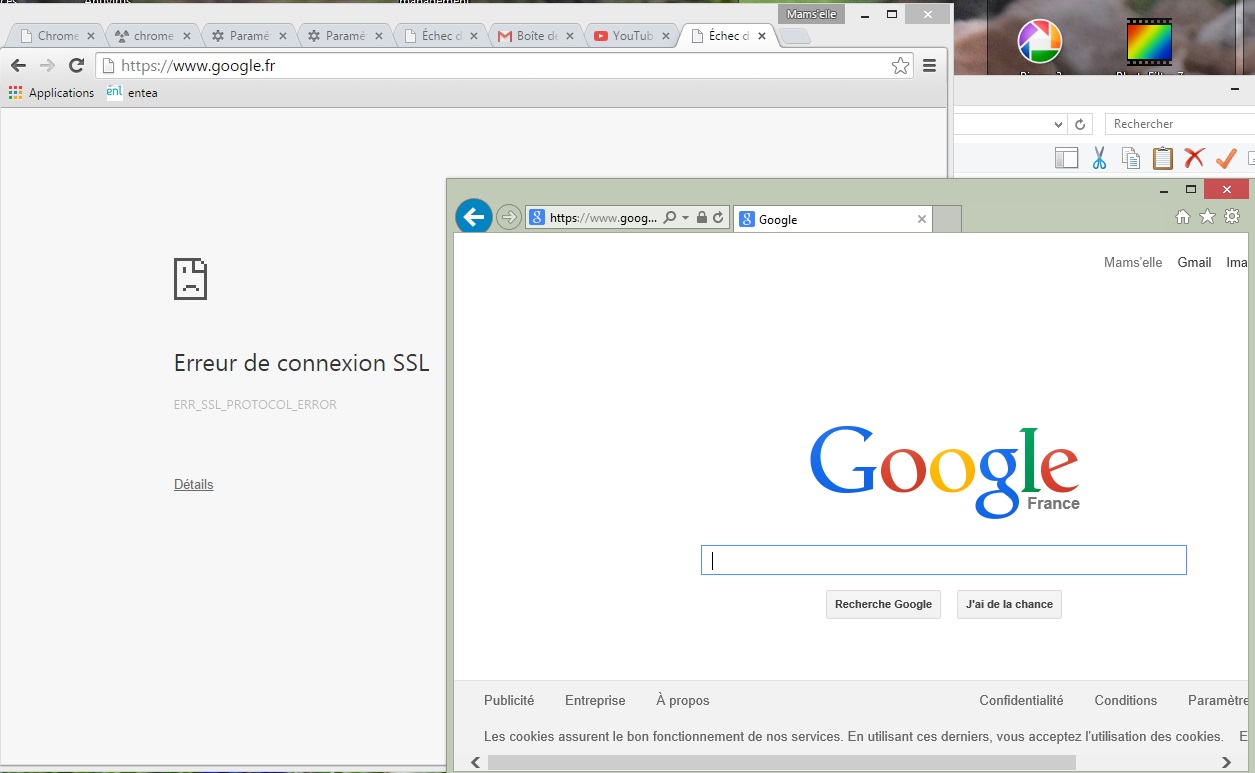Click Chrome's forward navigation arrow
The width and height of the screenshot is (1255, 773).
[x=47, y=66]
